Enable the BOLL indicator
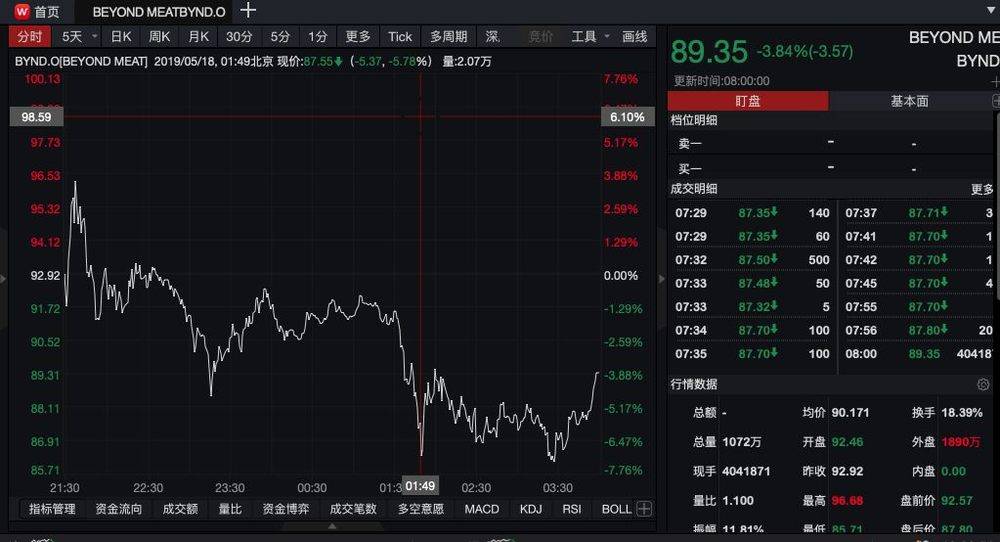The width and height of the screenshot is (1000, 542). pos(616,509)
